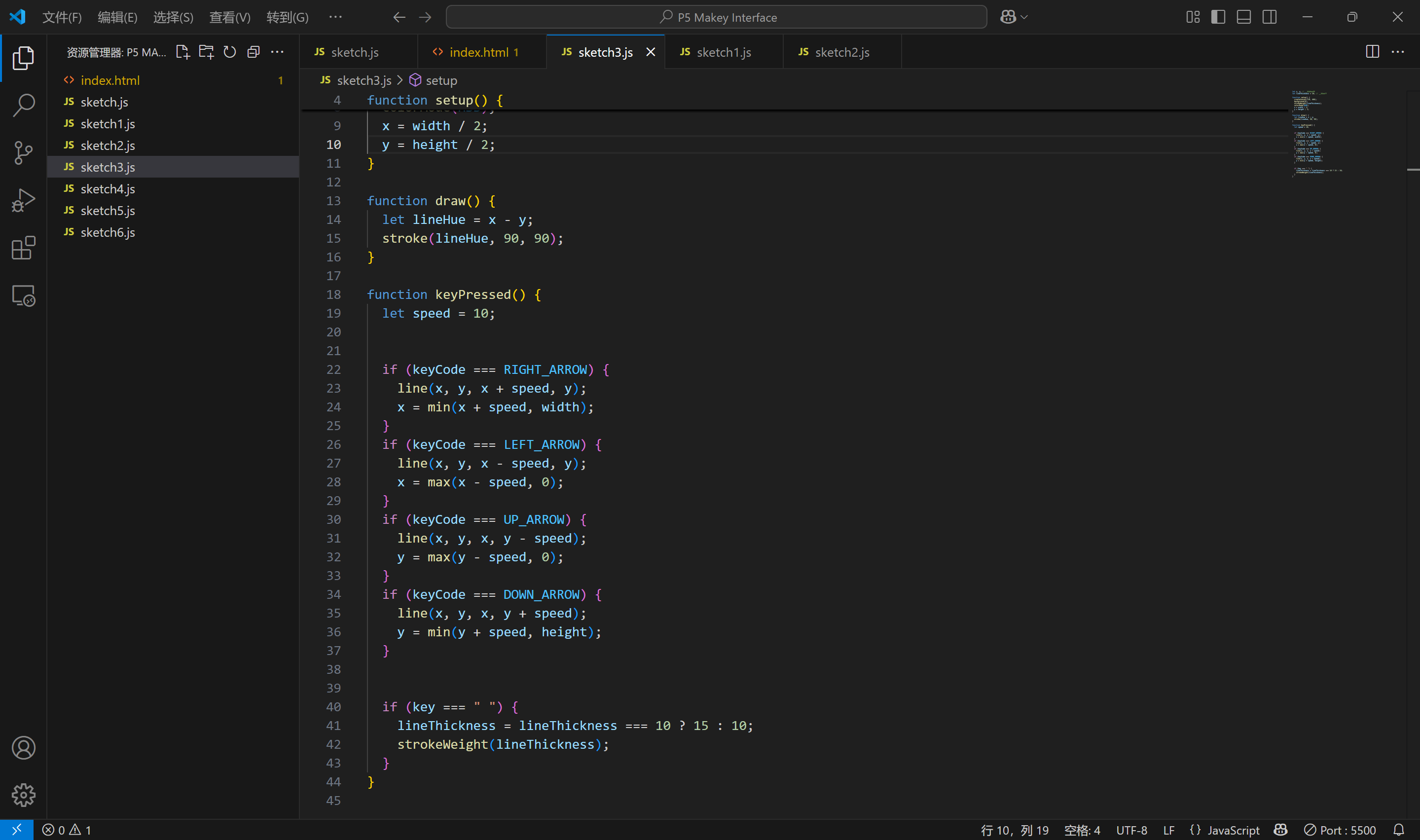
Task: Open the 查看(V) menu
Action: pyautogui.click(x=229, y=17)
